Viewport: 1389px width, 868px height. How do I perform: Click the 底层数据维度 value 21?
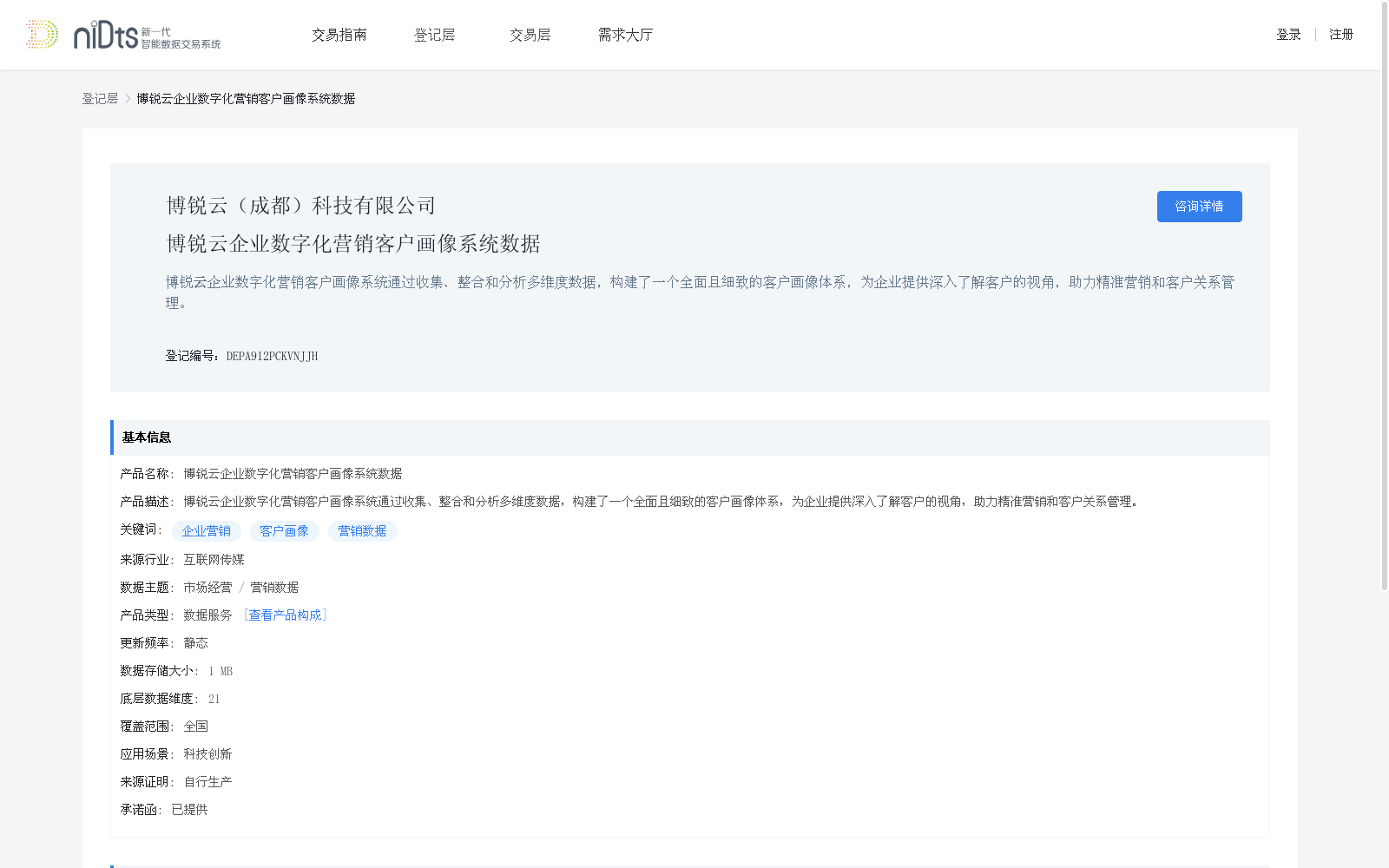pyautogui.click(x=214, y=699)
